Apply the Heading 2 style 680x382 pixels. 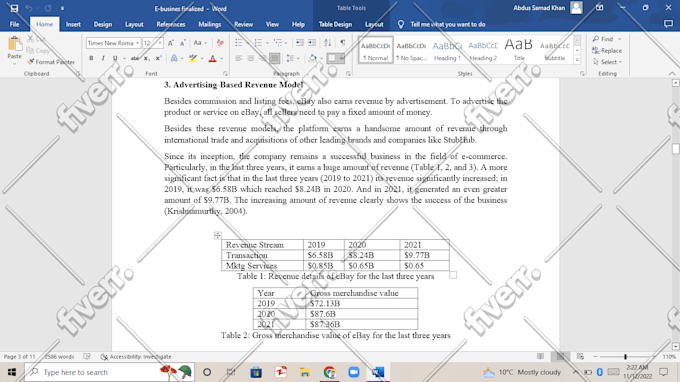483,50
